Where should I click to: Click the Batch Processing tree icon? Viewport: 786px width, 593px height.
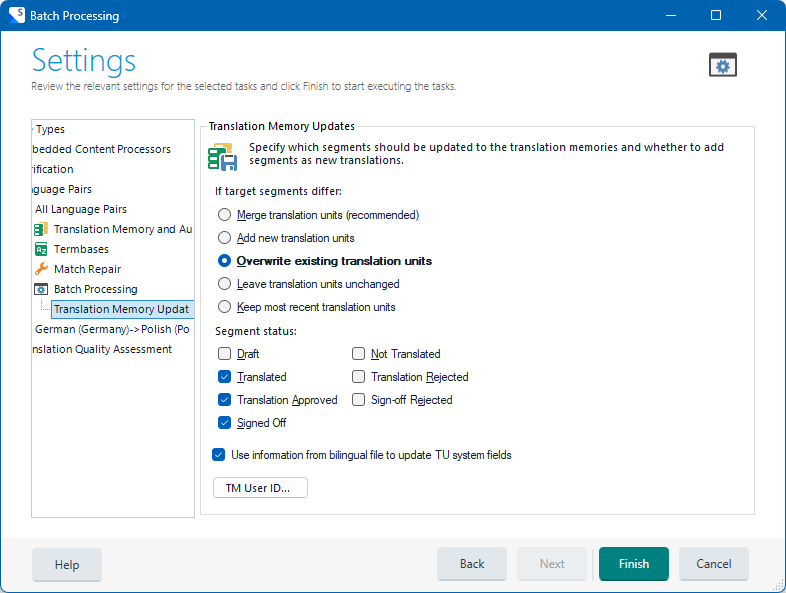click(41, 289)
